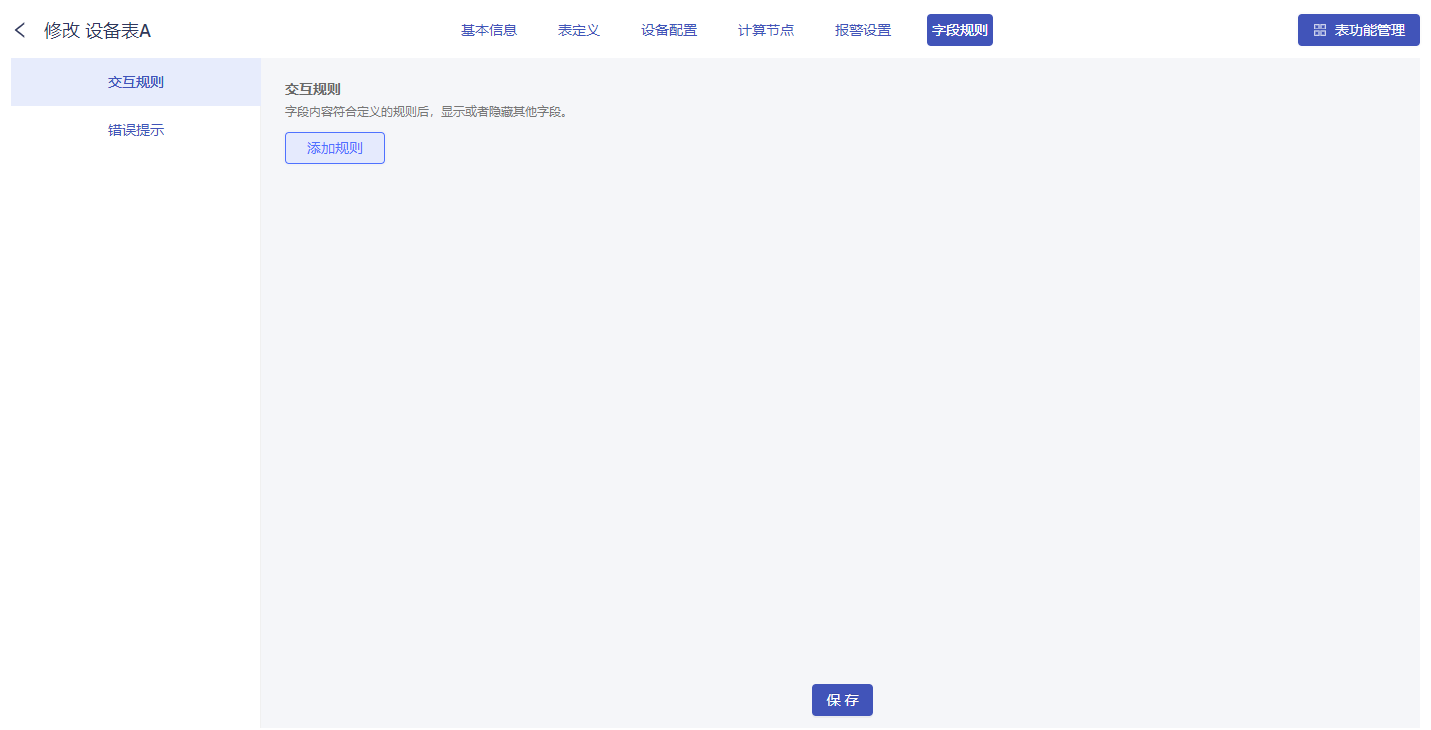
Task: Click the 保存 button
Action: click(842, 700)
